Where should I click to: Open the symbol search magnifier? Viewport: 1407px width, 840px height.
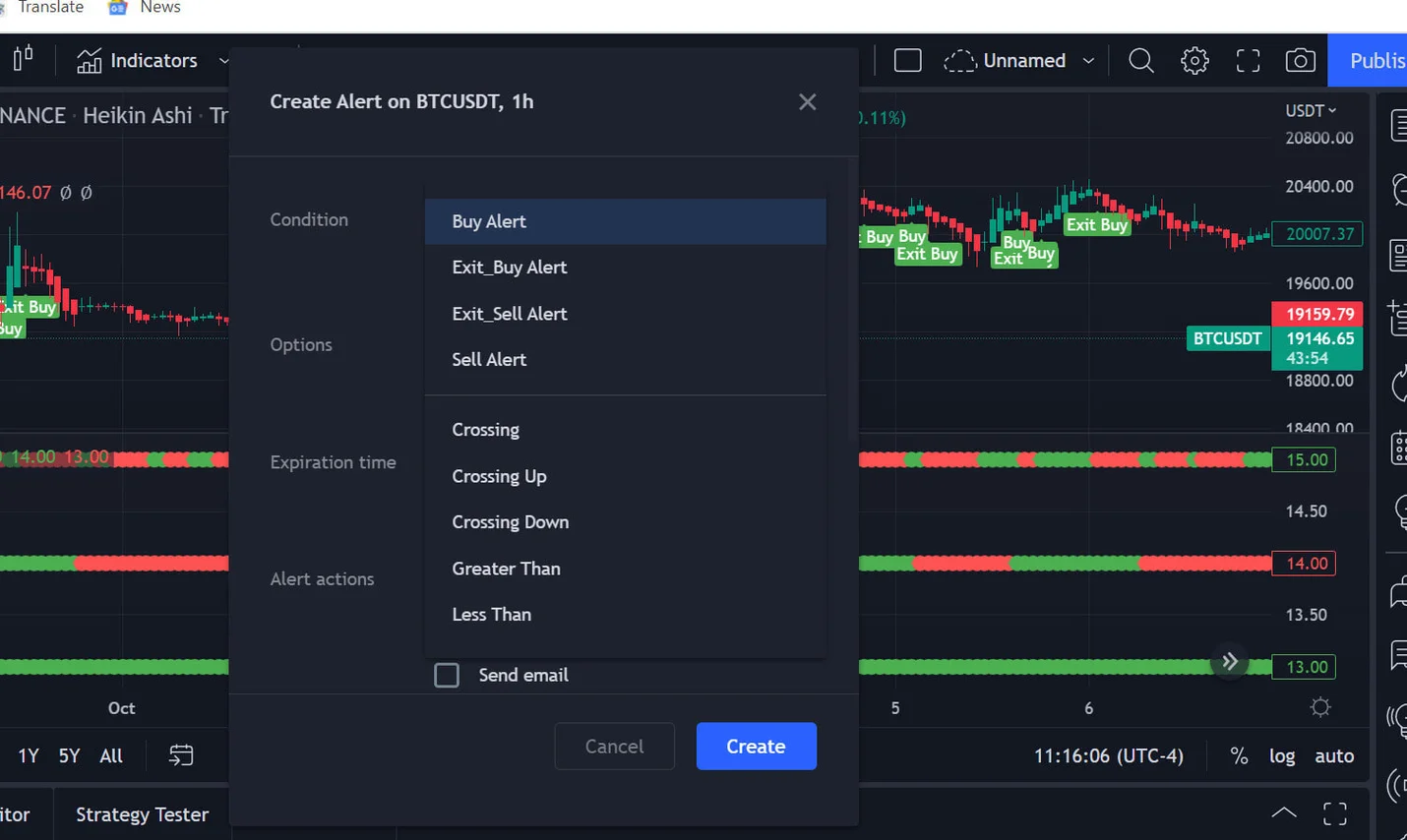point(1140,61)
